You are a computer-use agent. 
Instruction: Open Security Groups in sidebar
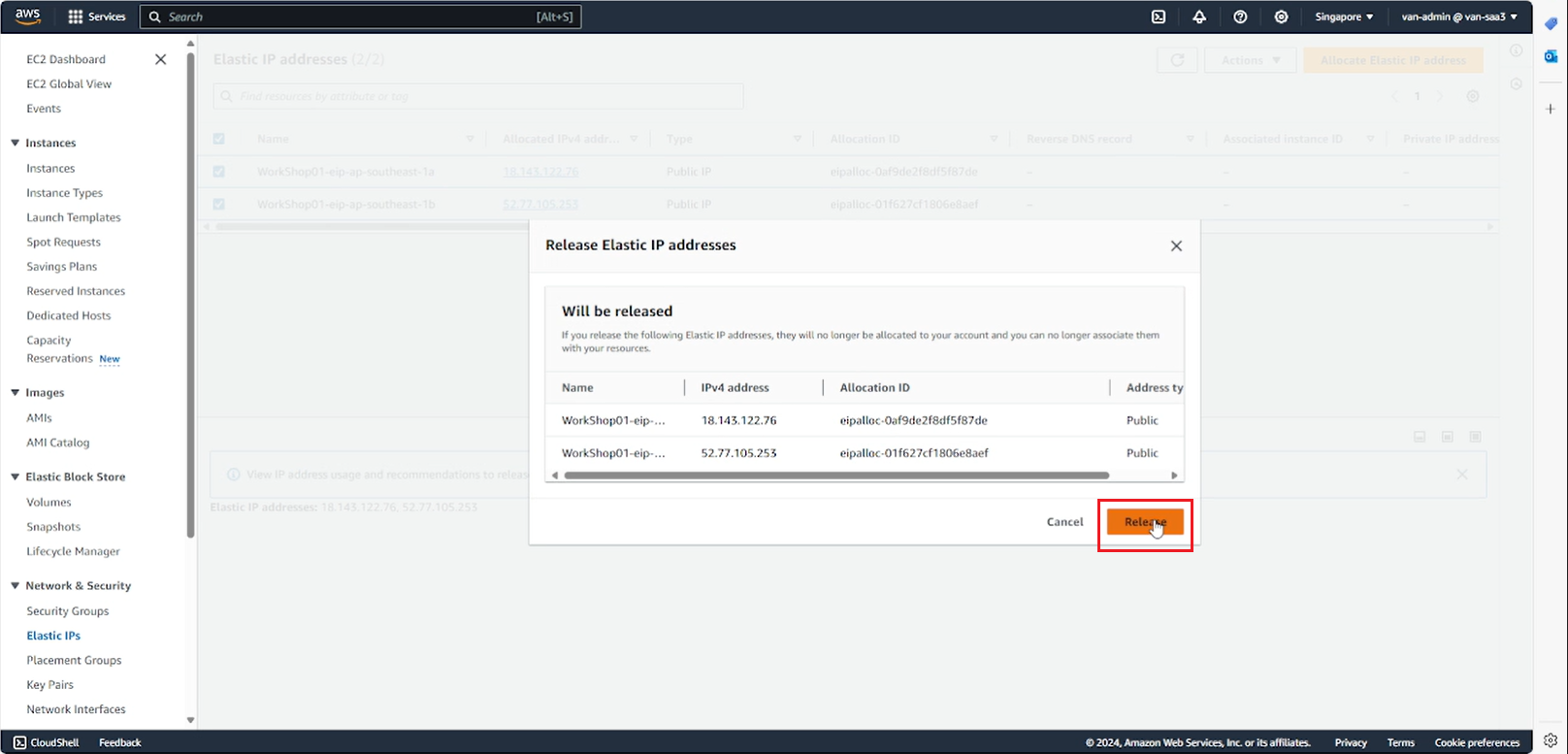coord(68,611)
